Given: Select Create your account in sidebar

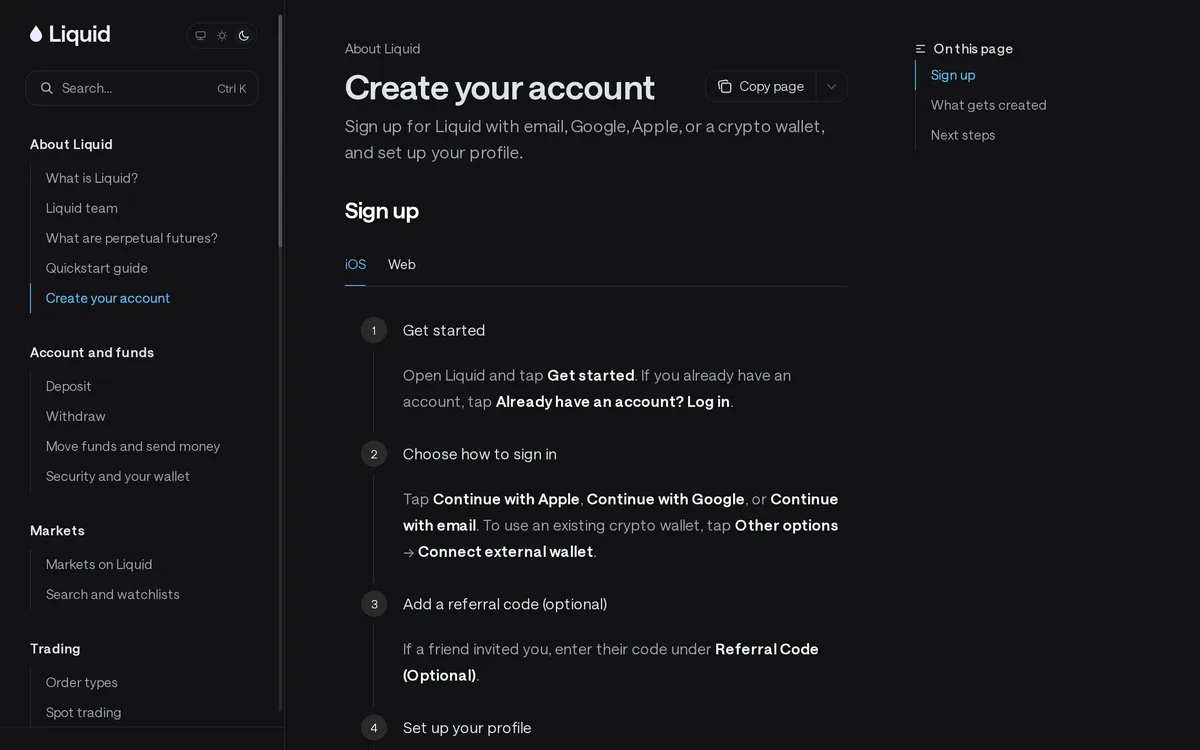Looking at the screenshot, I should pos(108,298).
